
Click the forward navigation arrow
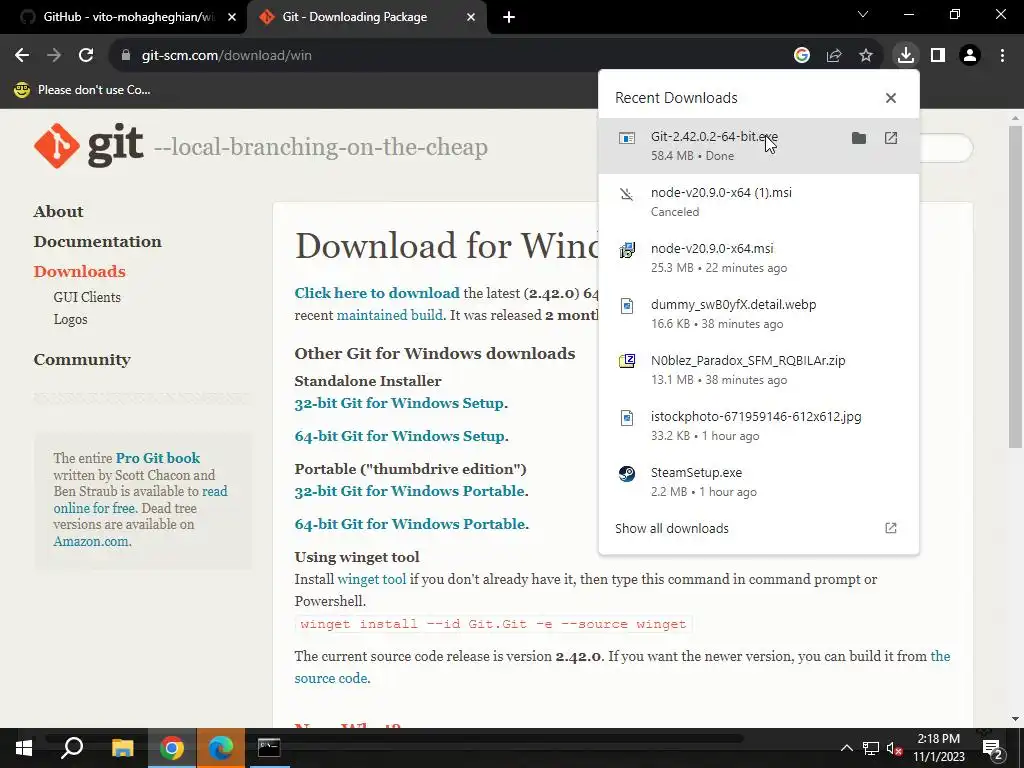[x=54, y=56]
